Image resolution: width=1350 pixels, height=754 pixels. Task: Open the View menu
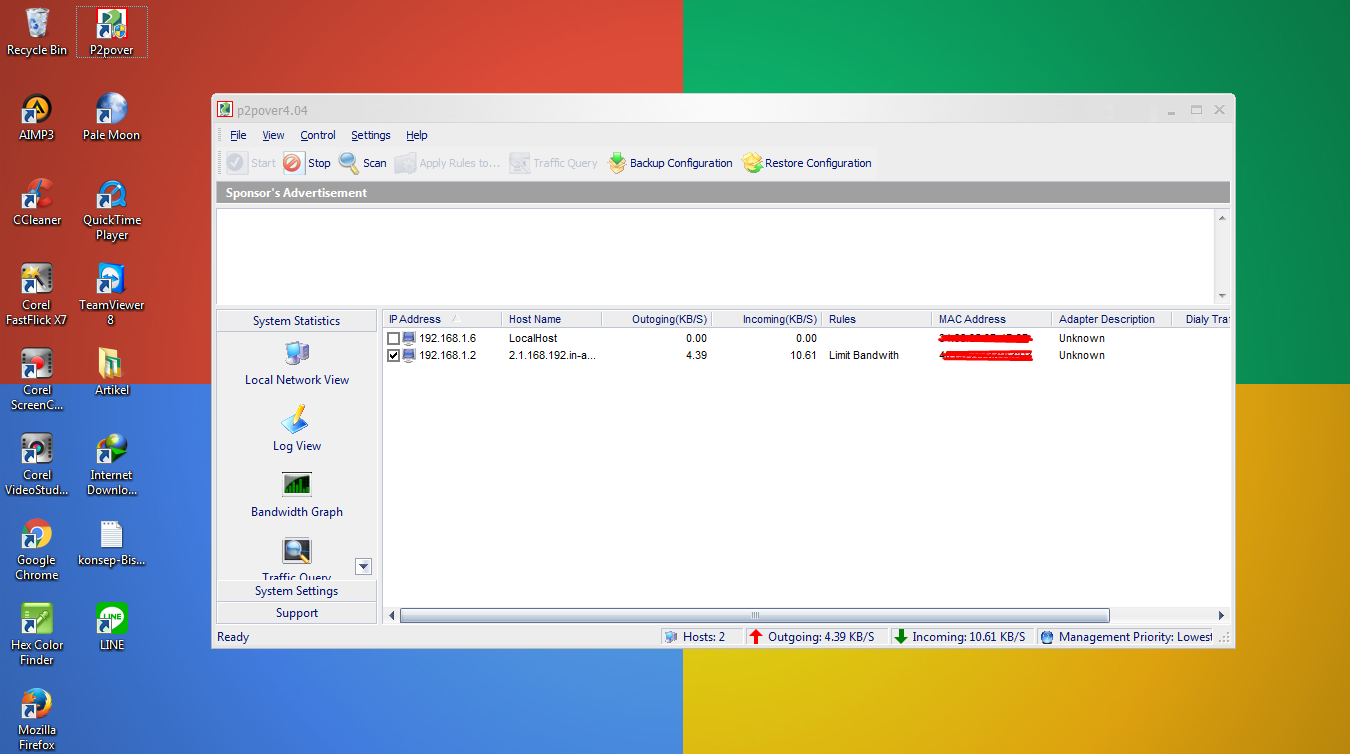(x=273, y=135)
